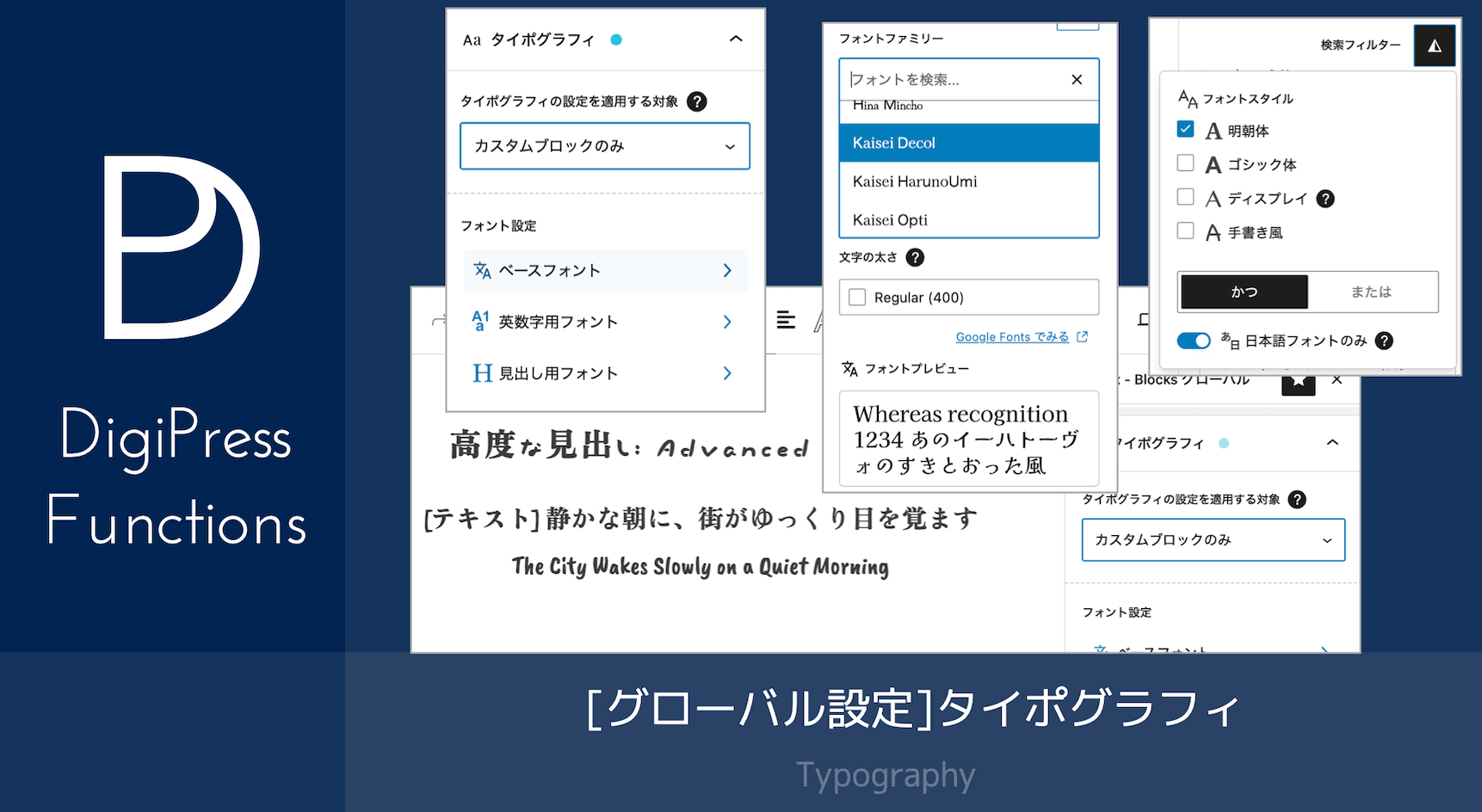Click the 見出し用フォント H icon

coord(483,373)
